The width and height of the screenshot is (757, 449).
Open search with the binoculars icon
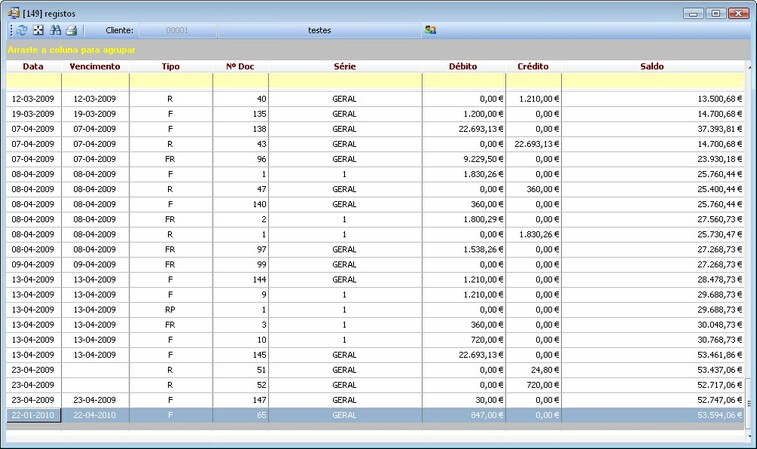pyautogui.click(x=55, y=30)
